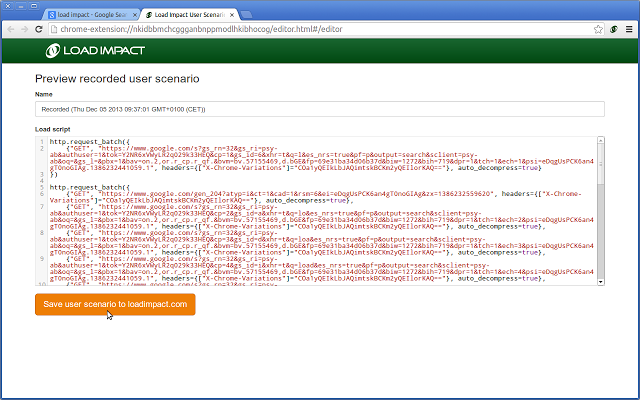Click the Load Impact logo in header
The image size is (640, 400).
pos(95,51)
